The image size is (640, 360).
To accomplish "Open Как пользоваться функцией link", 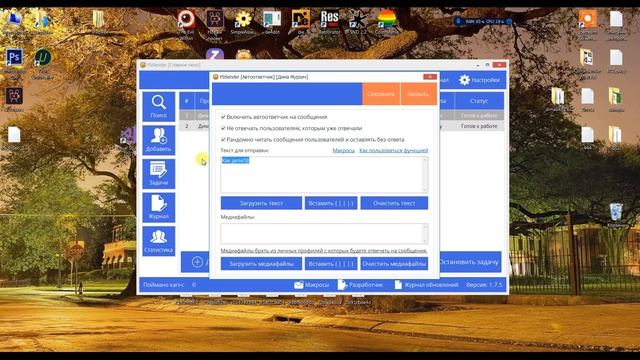I will tap(393, 151).
